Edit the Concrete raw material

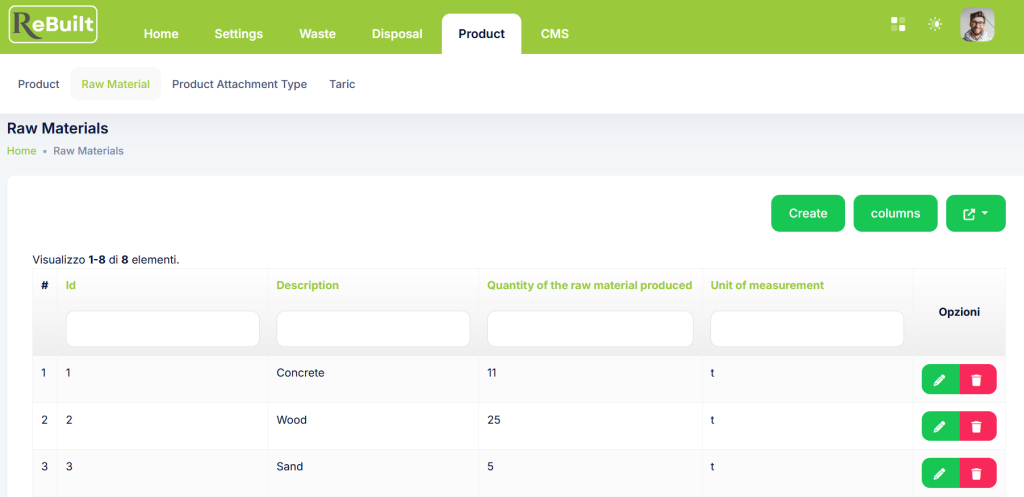tap(940, 379)
